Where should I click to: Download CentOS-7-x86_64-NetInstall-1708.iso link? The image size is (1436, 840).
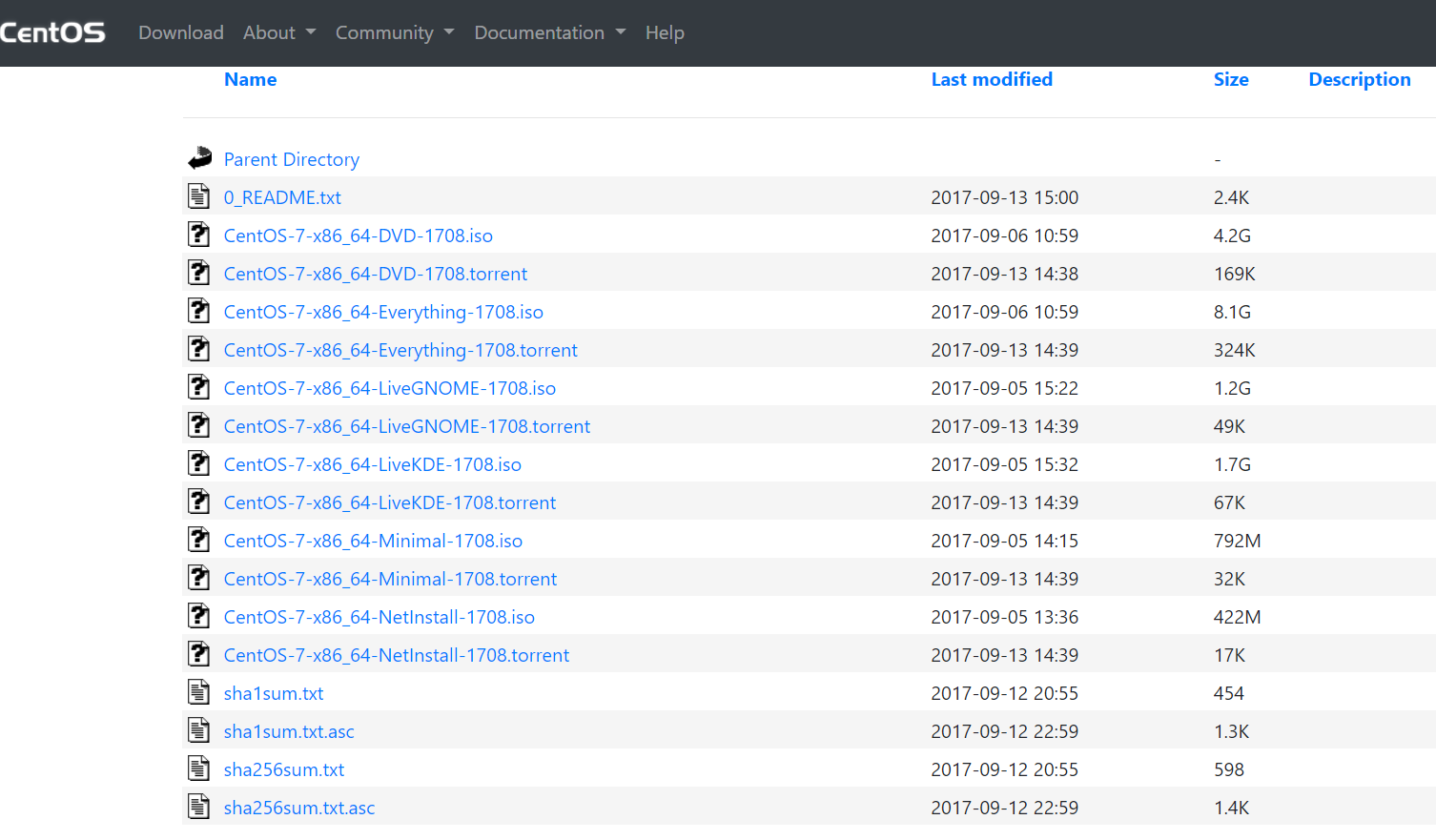point(380,617)
